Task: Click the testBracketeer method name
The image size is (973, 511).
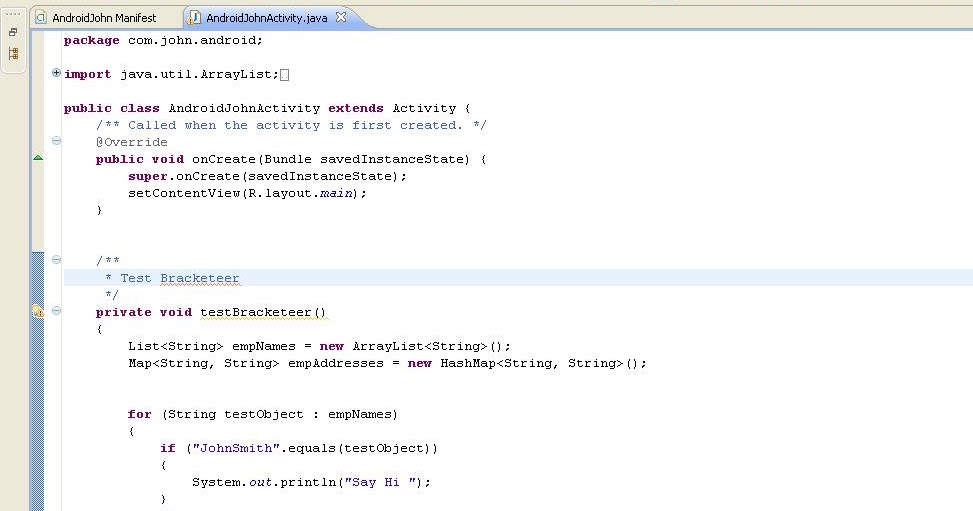Action: [256, 312]
